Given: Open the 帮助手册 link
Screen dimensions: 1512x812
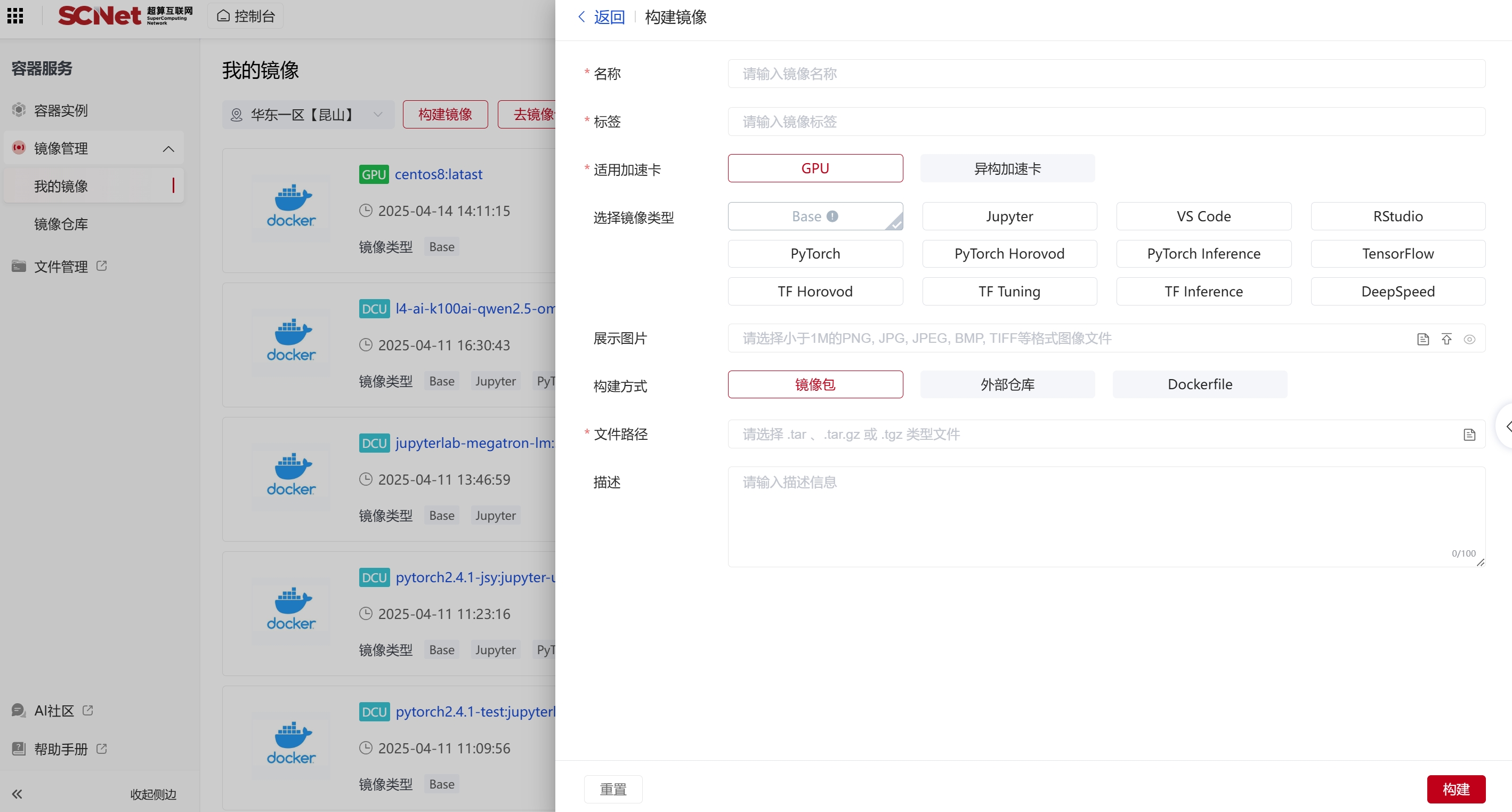Looking at the screenshot, I should (x=60, y=749).
